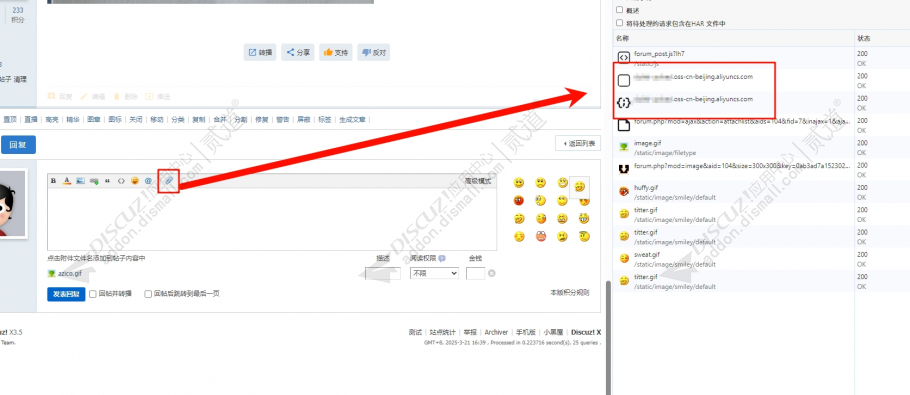Remove the azico.gif attachment with the x icon
This screenshot has height=395, width=910.
click(492, 273)
